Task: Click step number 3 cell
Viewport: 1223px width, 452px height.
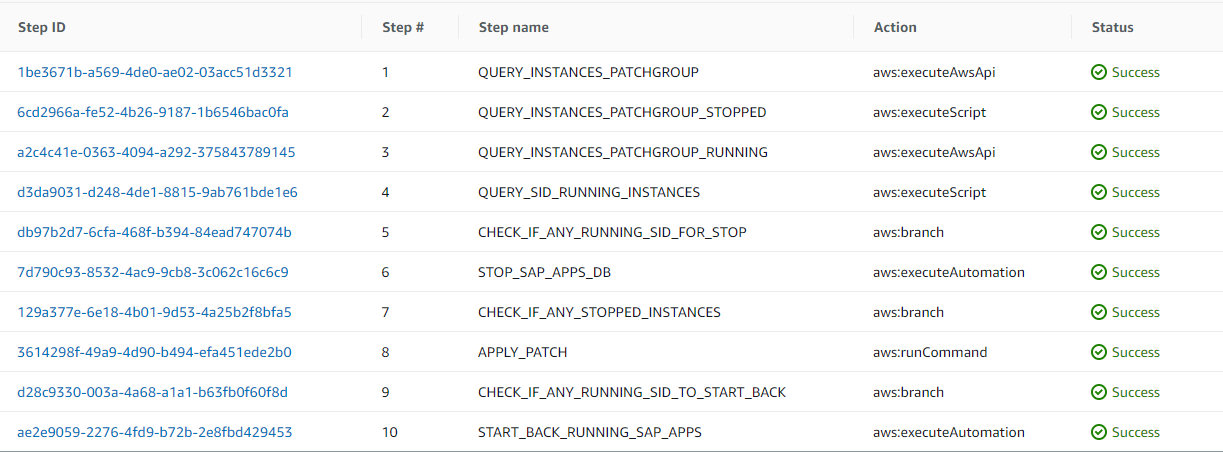Action: [x=386, y=152]
